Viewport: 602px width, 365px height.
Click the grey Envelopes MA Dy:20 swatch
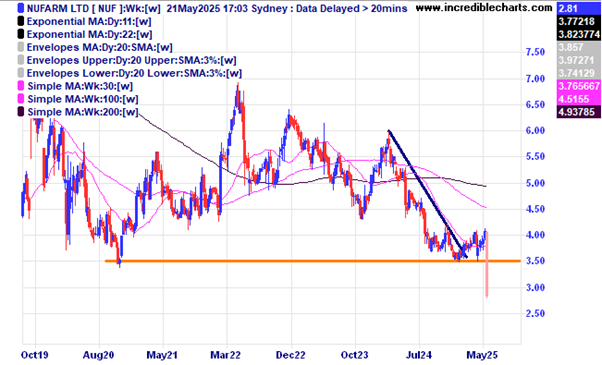[x=21, y=47]
